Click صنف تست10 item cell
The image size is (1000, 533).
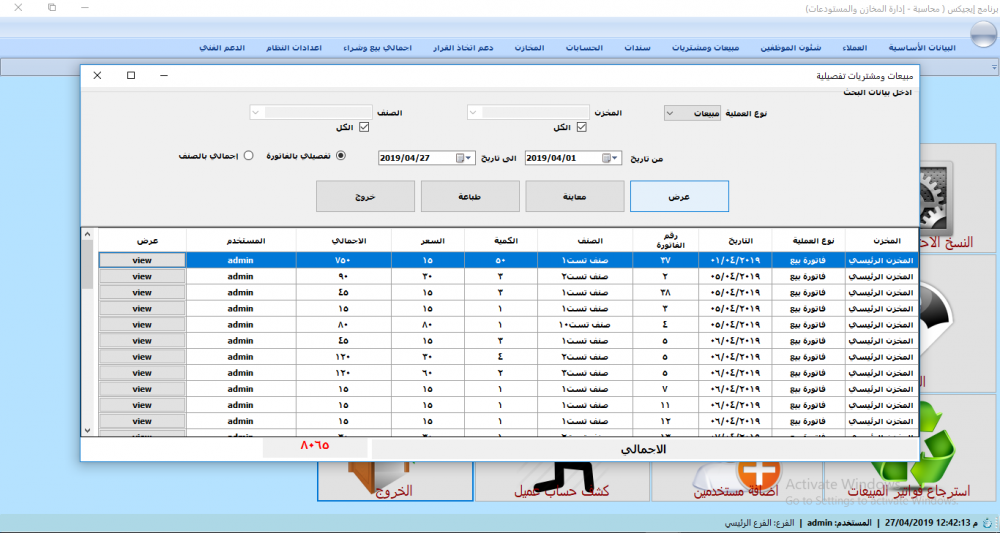[x=585, y=325]
